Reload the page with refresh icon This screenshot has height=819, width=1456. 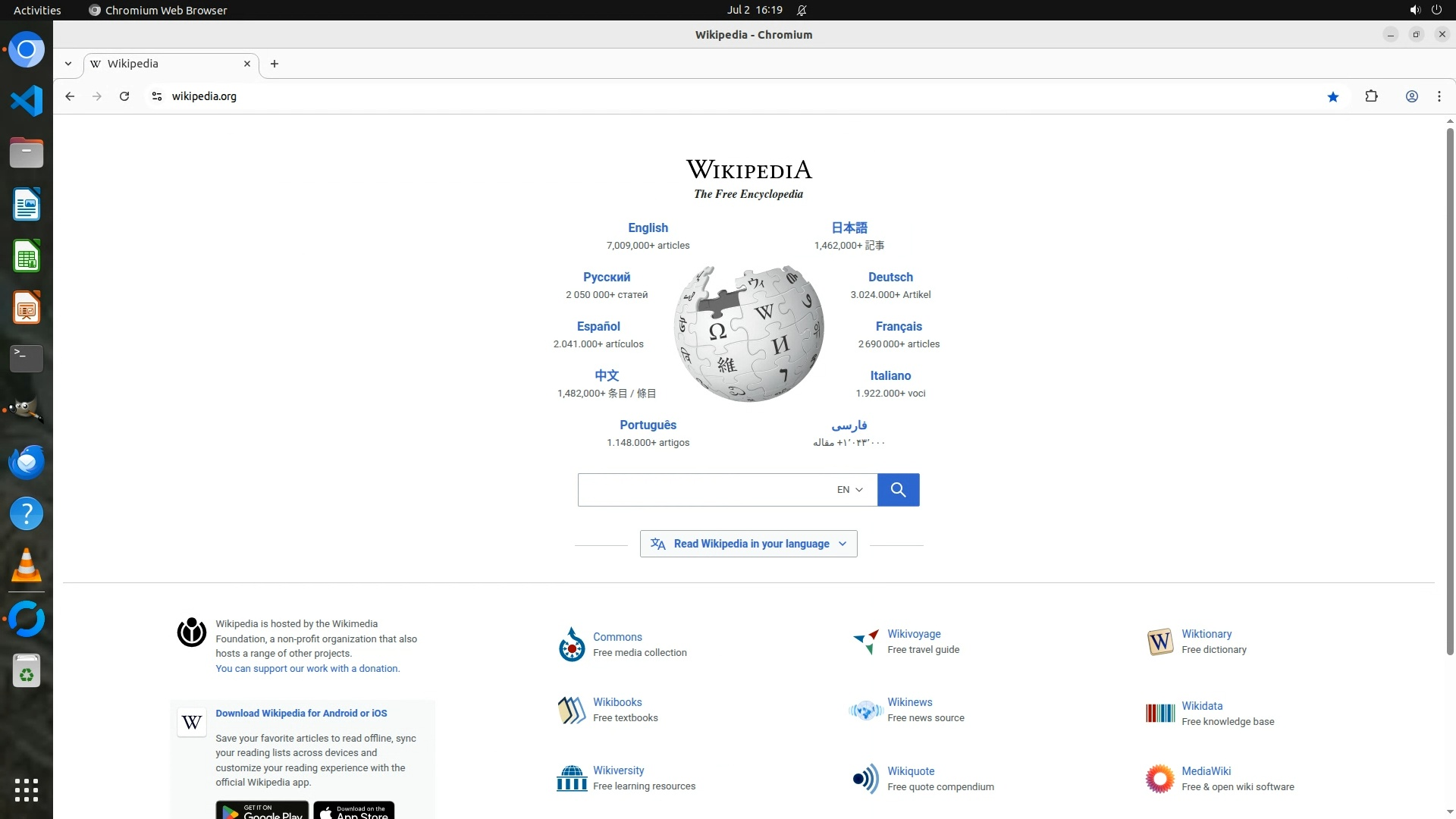(x=124, y=96)
